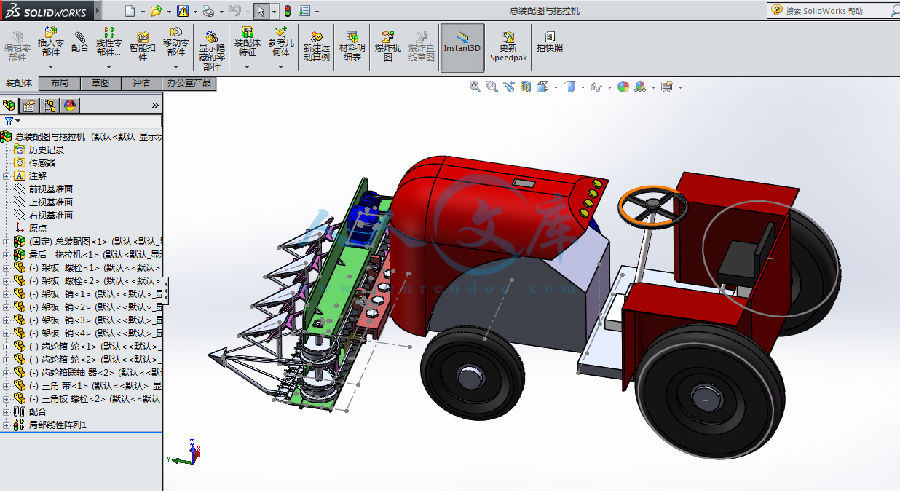Toggle the Section View icon

tap(526, 87)
